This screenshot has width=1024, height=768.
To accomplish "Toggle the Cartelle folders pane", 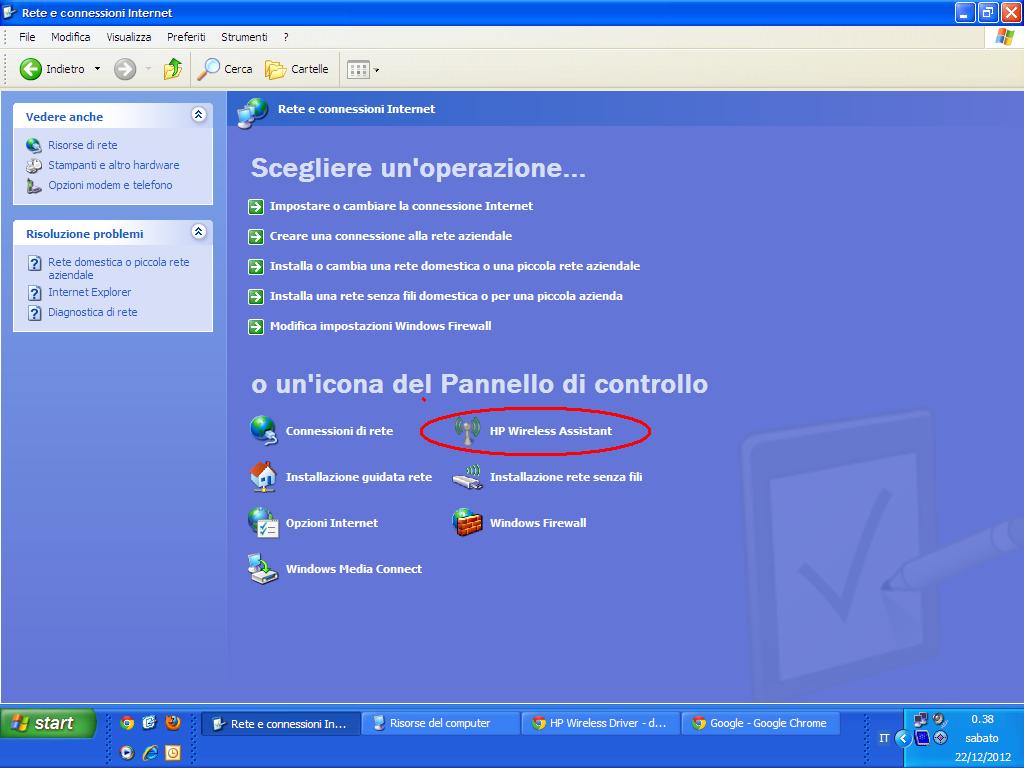I will click(297, 69).
